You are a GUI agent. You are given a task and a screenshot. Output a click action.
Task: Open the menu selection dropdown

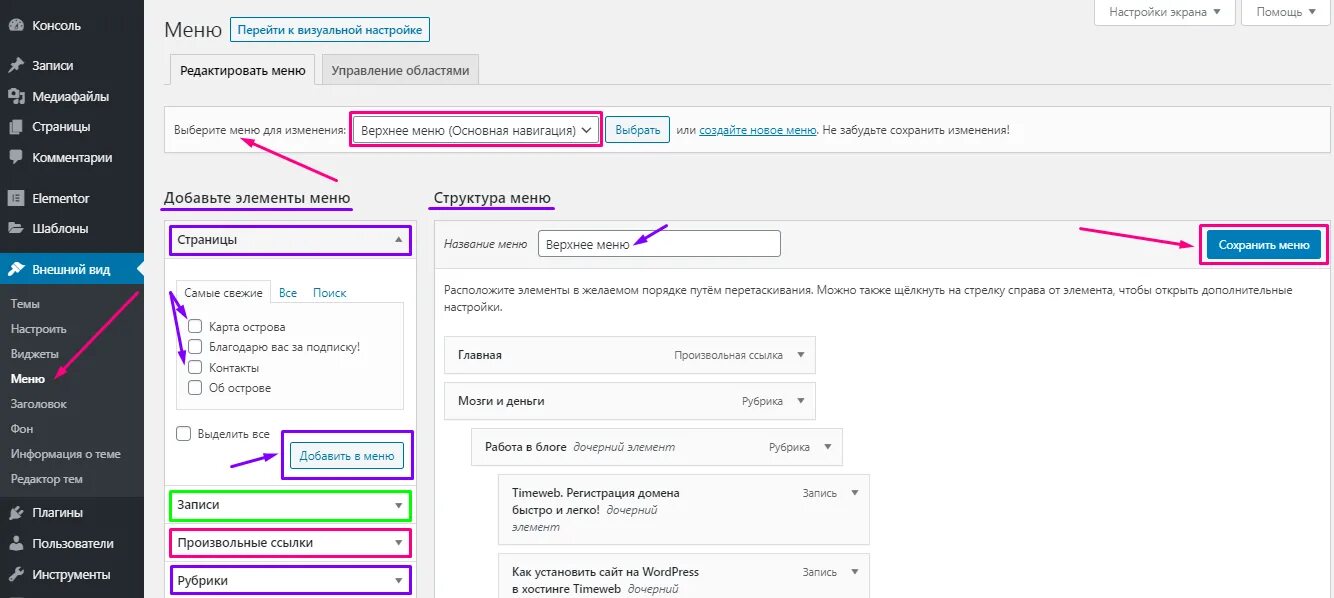[x=476, y=130]
